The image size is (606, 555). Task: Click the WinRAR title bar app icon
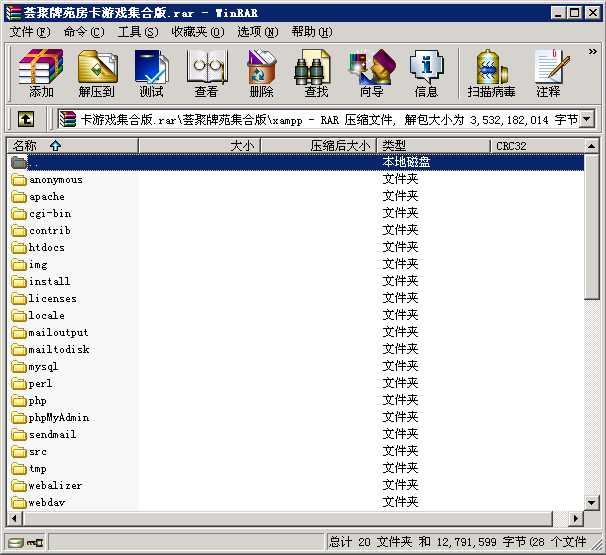tap(13, 13)
